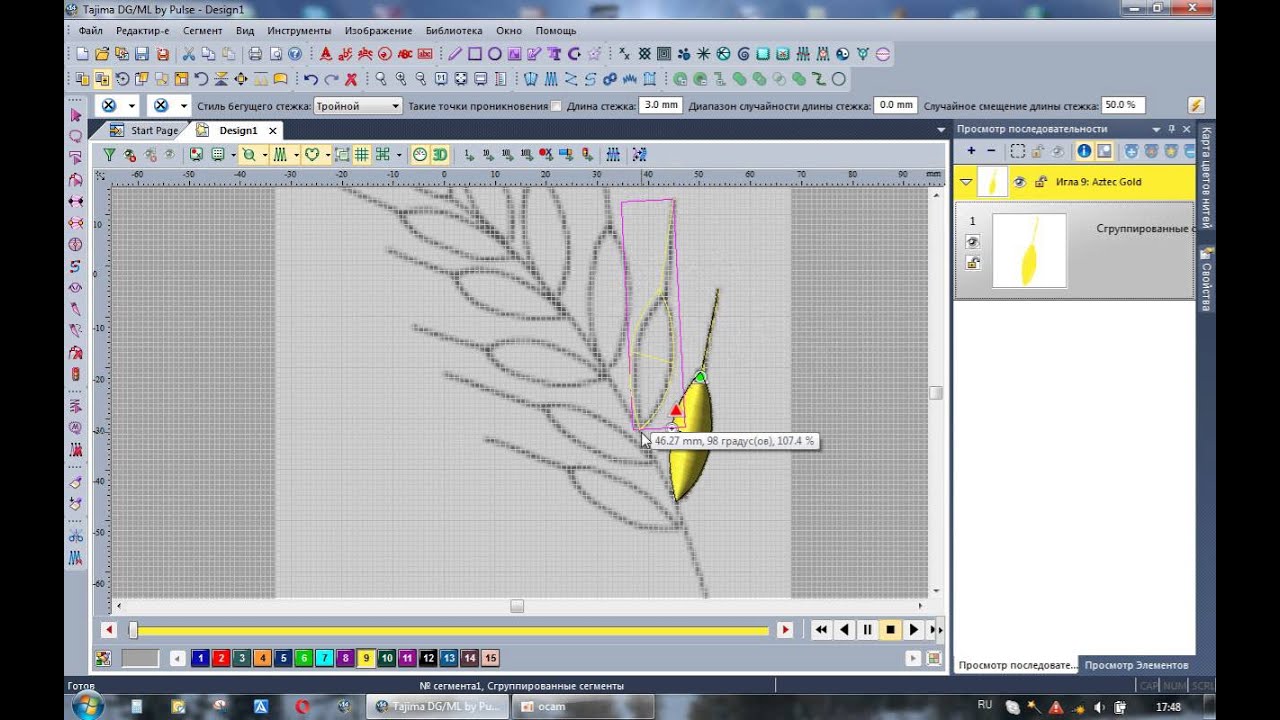Open second stitch type dropdown arrow
The width and height of the screenshot is (1280, 720).
click(184, 105)
